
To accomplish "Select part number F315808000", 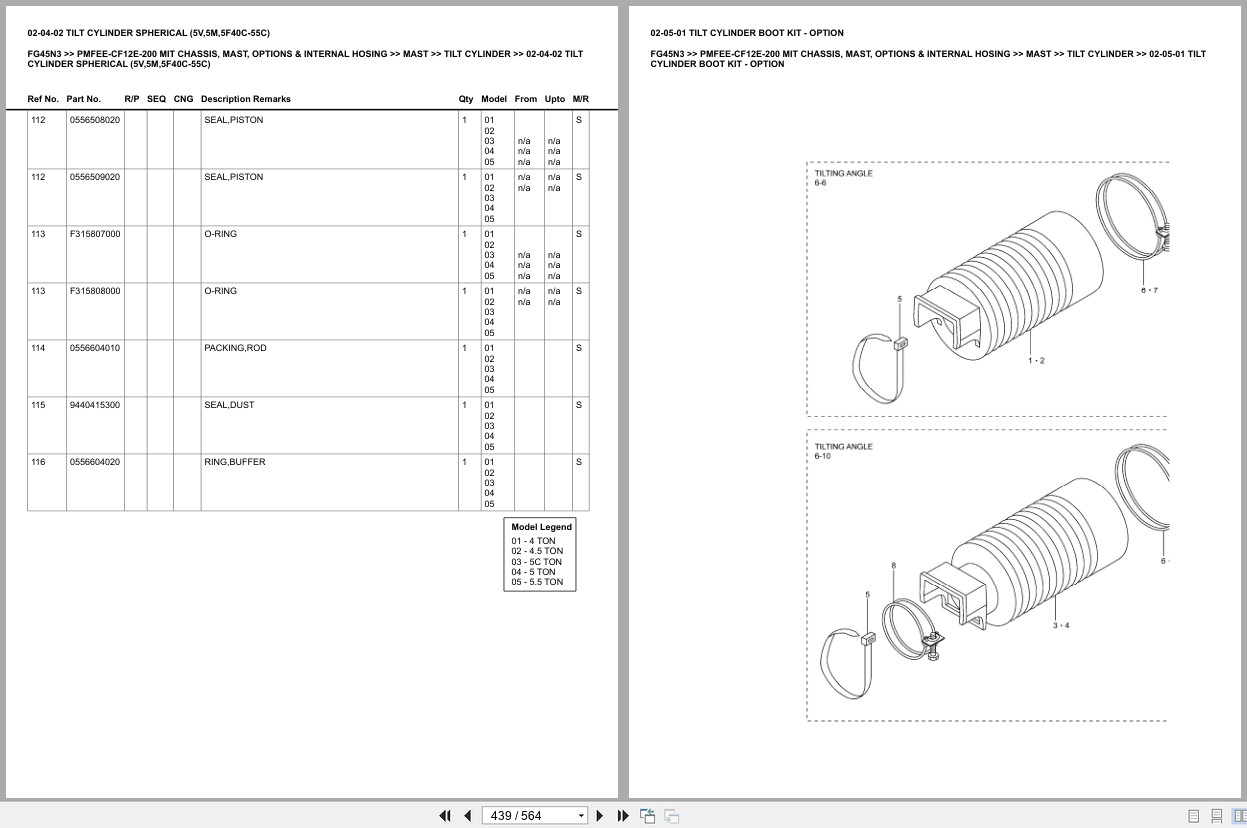I will 95,291.
